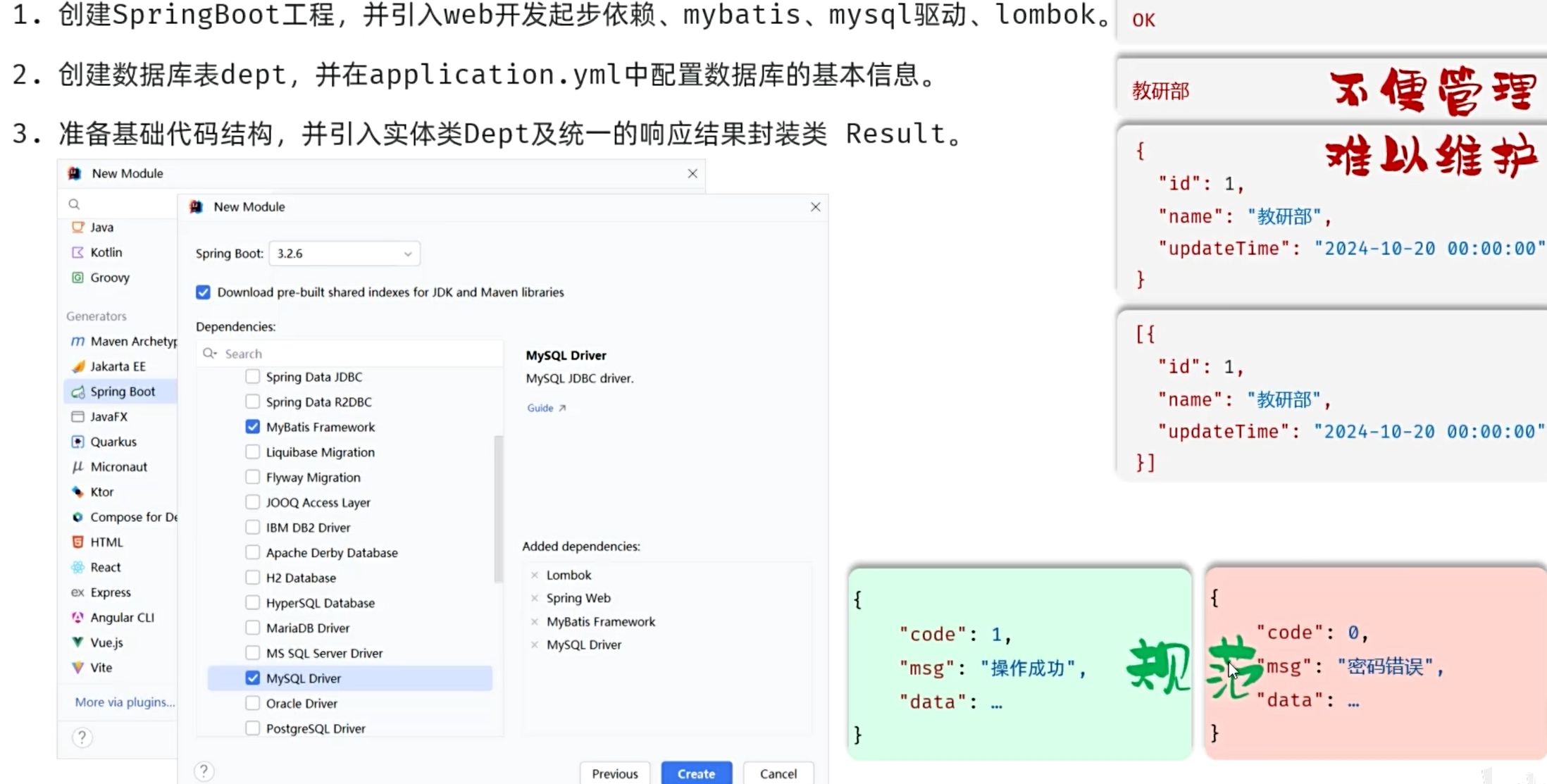Viewport: 1547px width, 784px height.
Task: Click the help question mark in back New Module window
Action: pyautogui.click(x=82, y=738)
